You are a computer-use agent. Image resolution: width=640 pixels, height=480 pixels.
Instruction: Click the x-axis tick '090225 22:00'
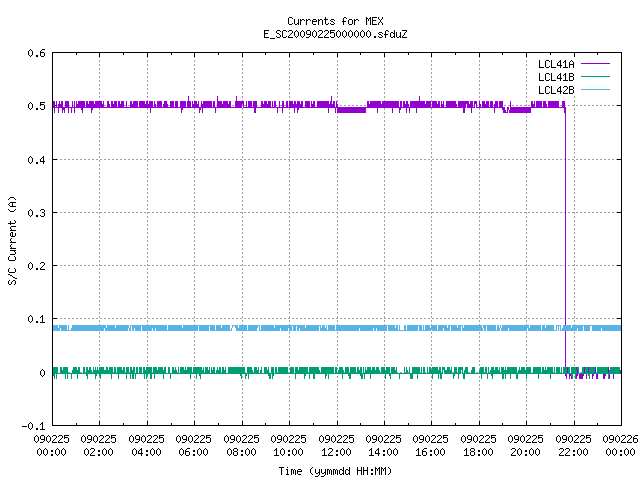[x=573, y=445]
